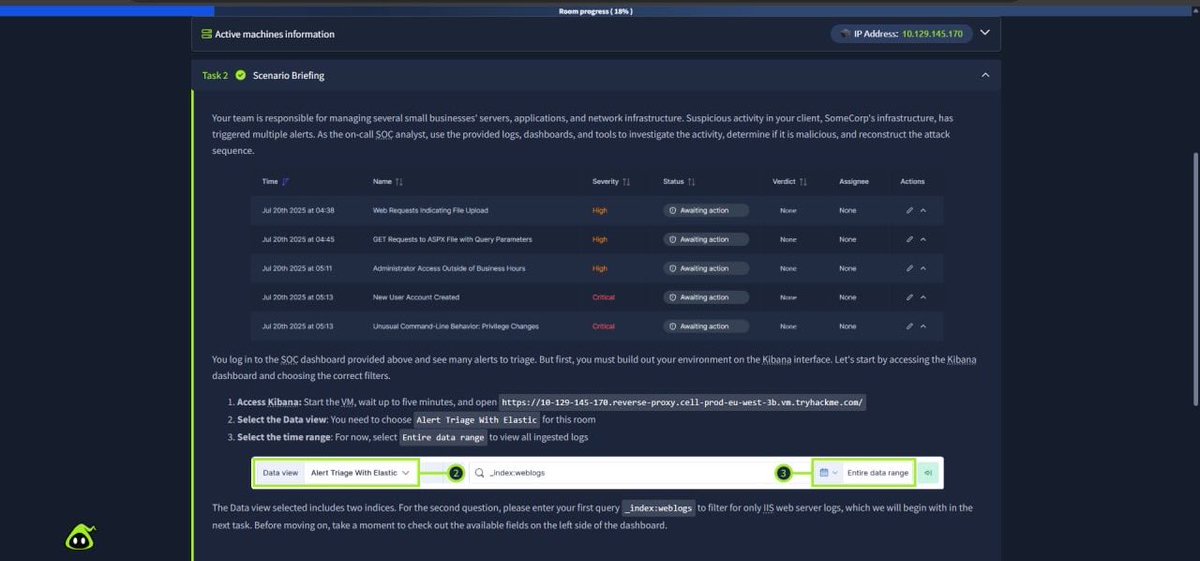
Task: Sort alerts using the Severity column arrows
Action: 626,182
